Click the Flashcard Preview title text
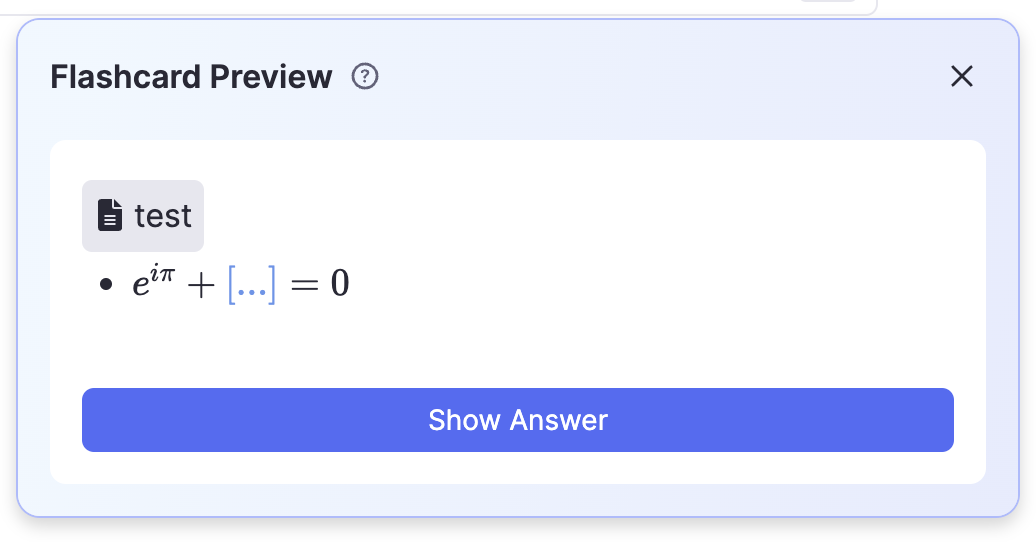 [x=191, y=76]
